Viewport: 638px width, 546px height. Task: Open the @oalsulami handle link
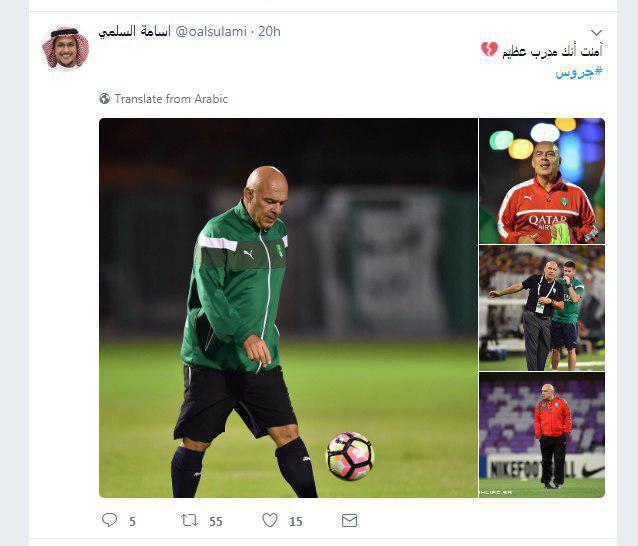211,31
